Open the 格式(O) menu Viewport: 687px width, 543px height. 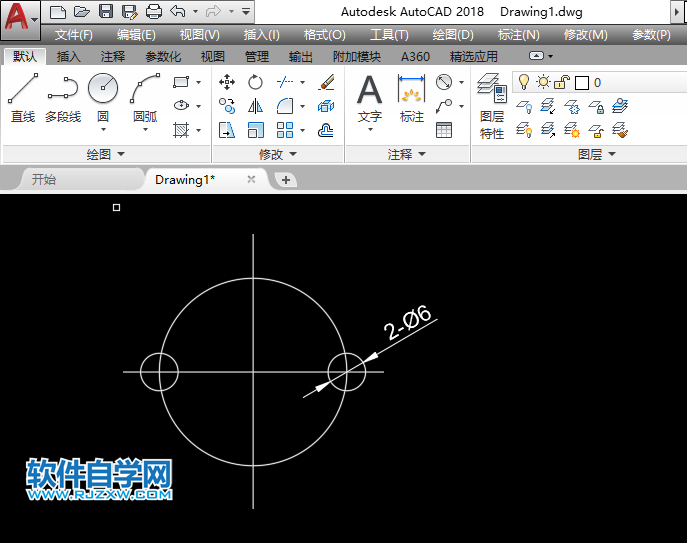click(324, 35)
